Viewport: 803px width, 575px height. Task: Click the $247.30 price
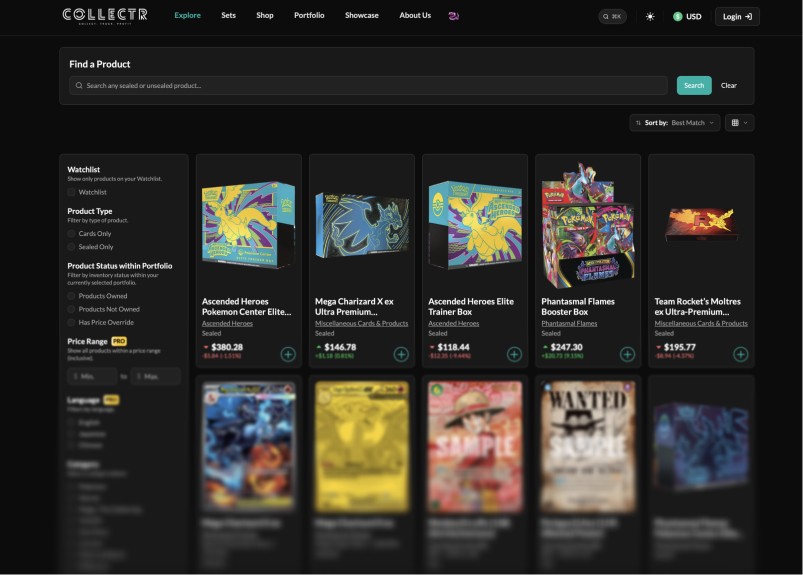(x=566, y=347)
